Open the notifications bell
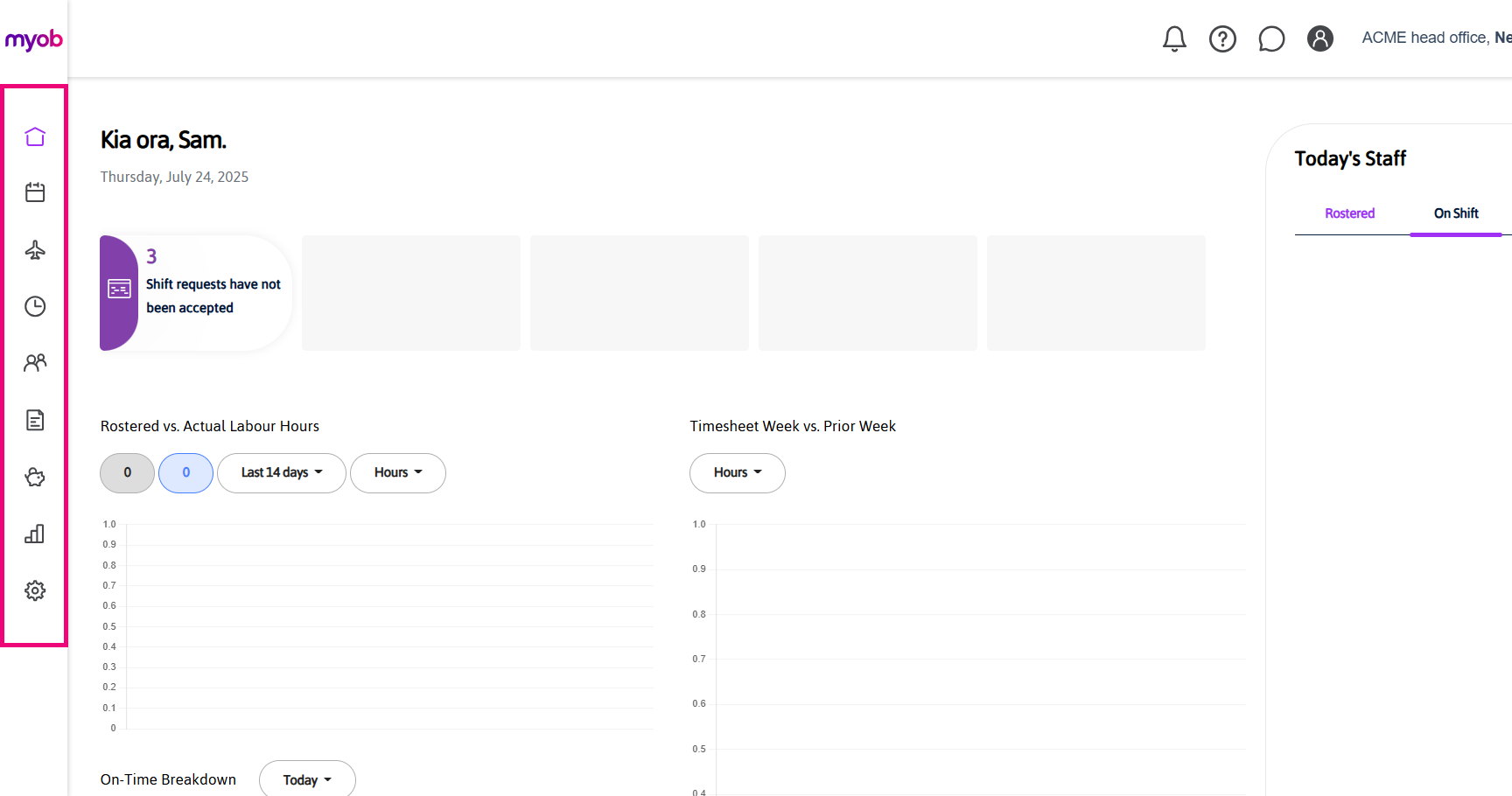This screenshot has width=1512, height=796. pos(1174,38)
